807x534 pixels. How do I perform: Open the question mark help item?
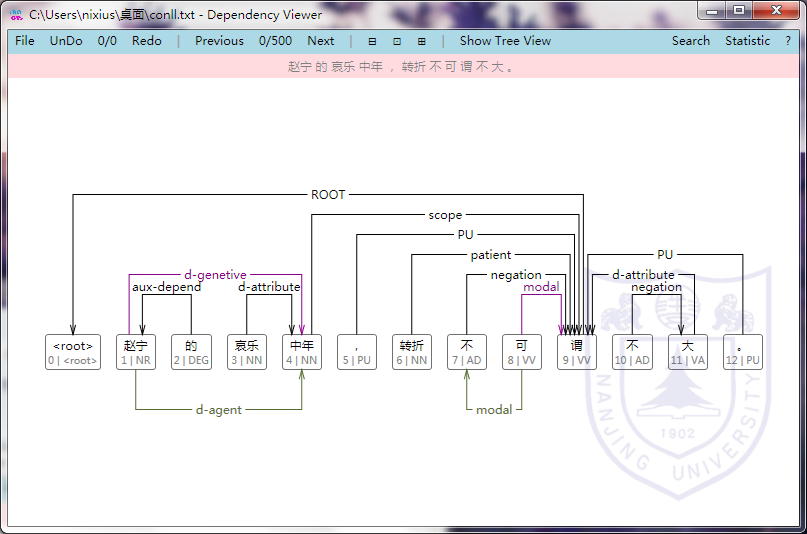pos(788,41)
